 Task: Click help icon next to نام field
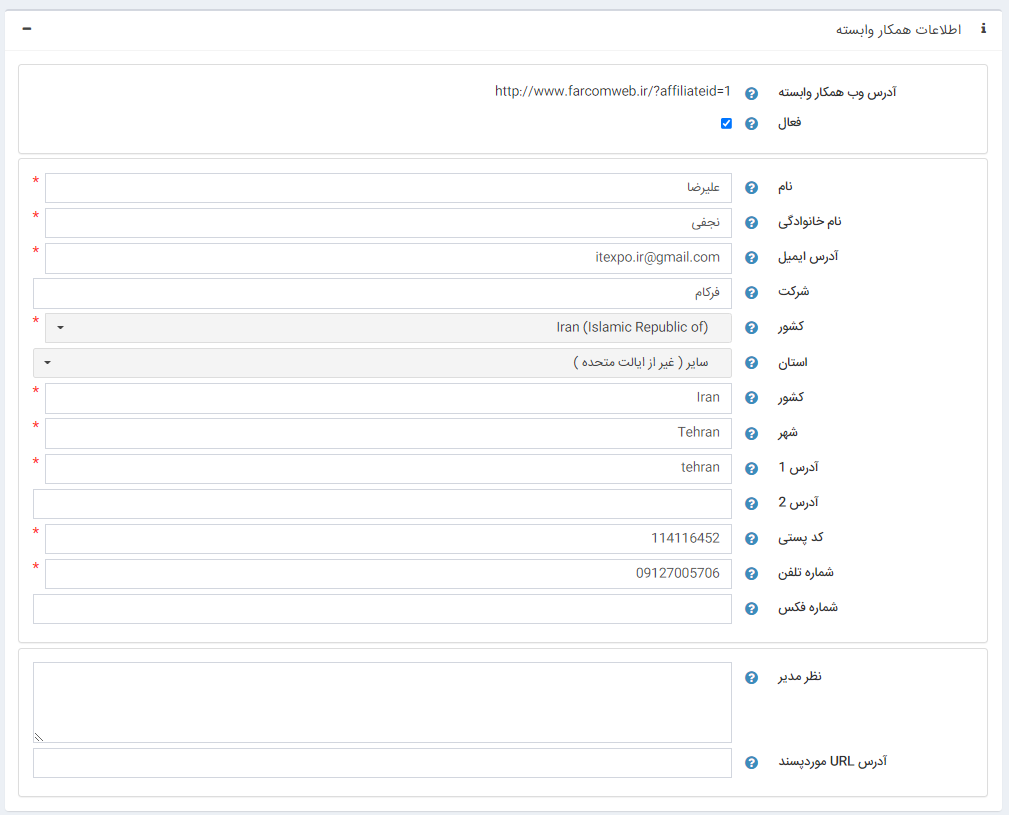752,188
